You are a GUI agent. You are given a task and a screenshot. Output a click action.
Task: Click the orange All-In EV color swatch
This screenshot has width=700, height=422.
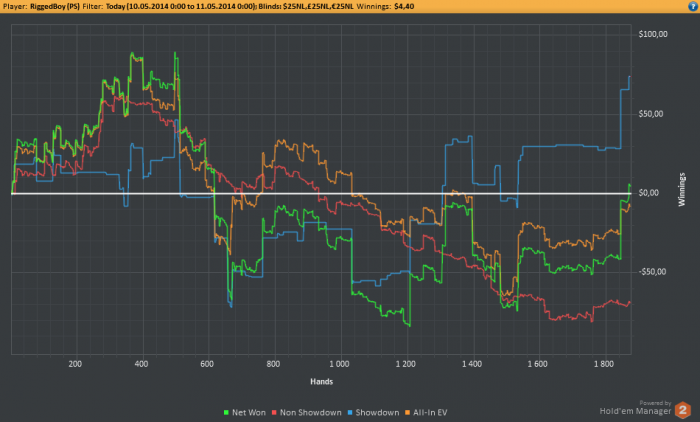[x=408, y=413]
